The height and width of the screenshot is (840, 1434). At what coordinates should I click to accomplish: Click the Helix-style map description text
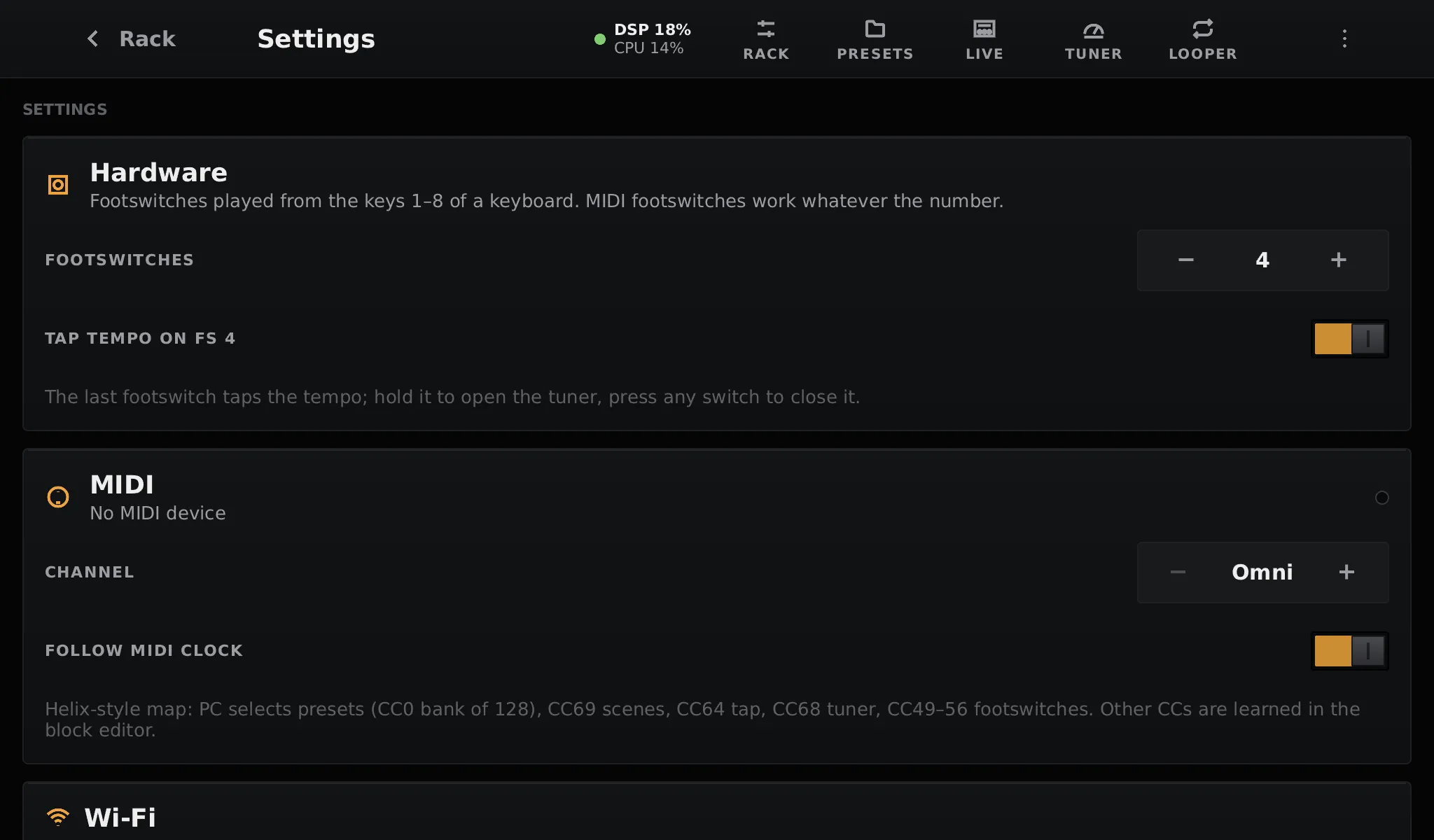click(x=702, y=720)
